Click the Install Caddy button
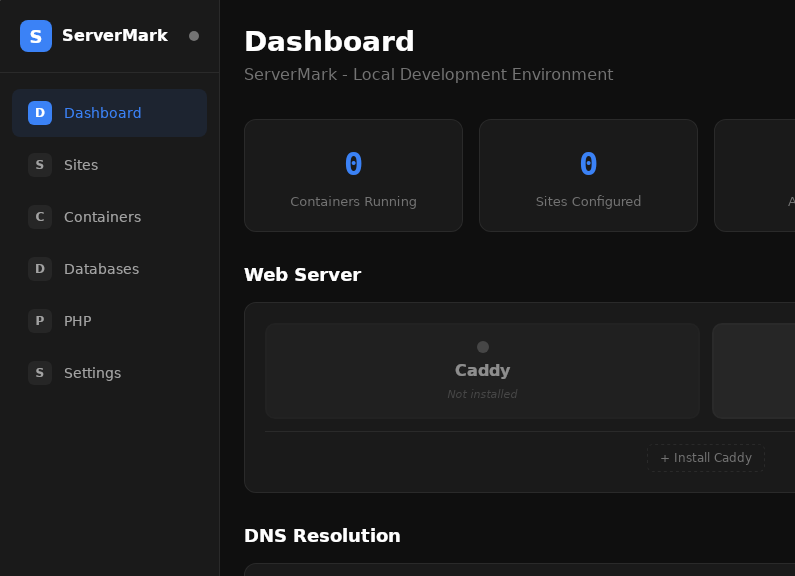795x576 pixels. [706, 458]
